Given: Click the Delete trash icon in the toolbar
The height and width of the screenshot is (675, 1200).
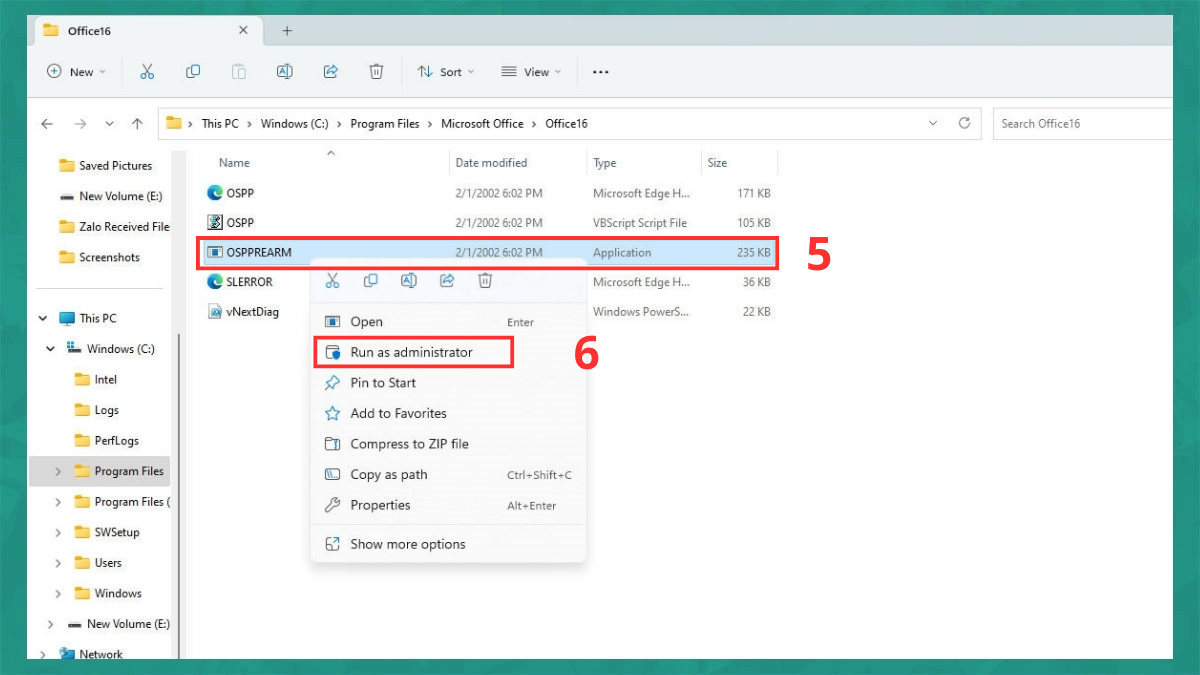Looking at the screenshot, I should click(x=376, y=72).
